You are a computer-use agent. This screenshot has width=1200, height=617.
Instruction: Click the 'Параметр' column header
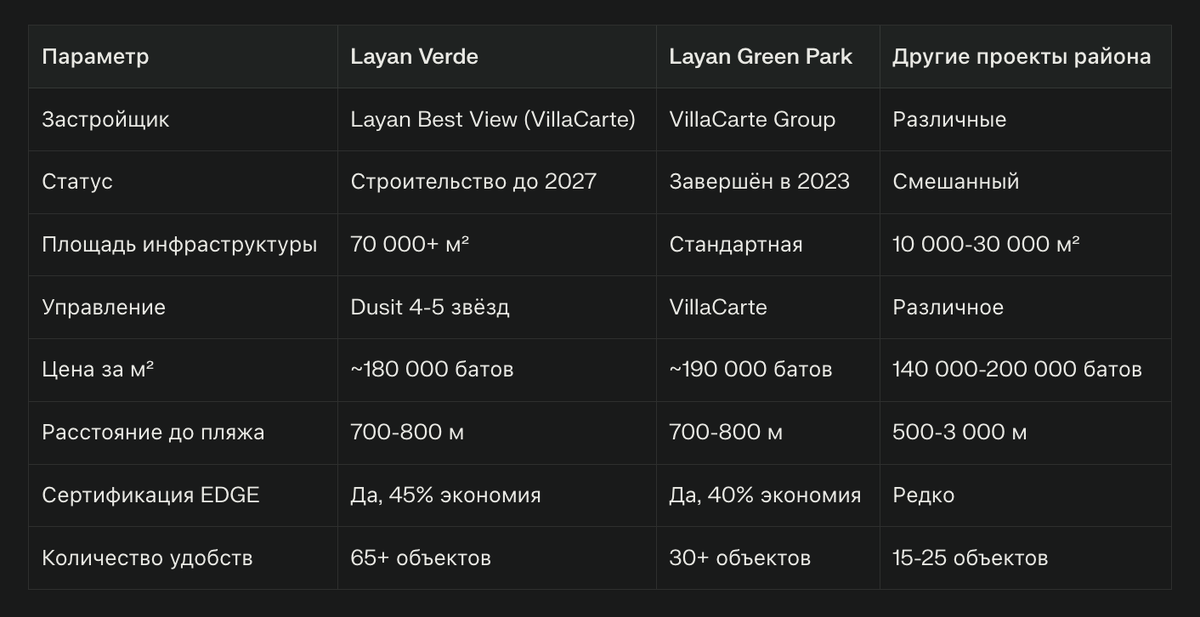tap(95, 57)
